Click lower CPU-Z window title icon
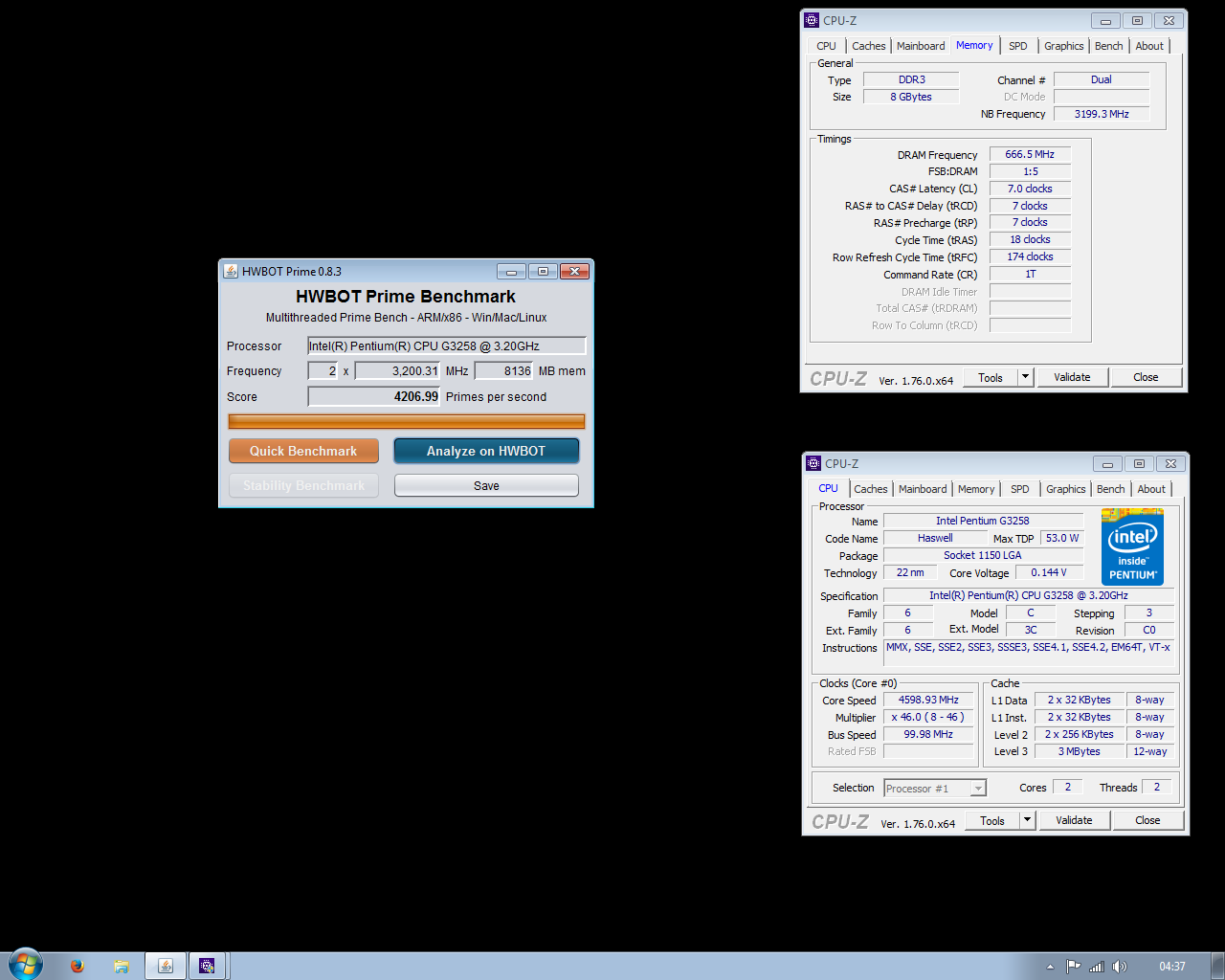Viewport: 1225px width, 980px height. pos(813,463)
